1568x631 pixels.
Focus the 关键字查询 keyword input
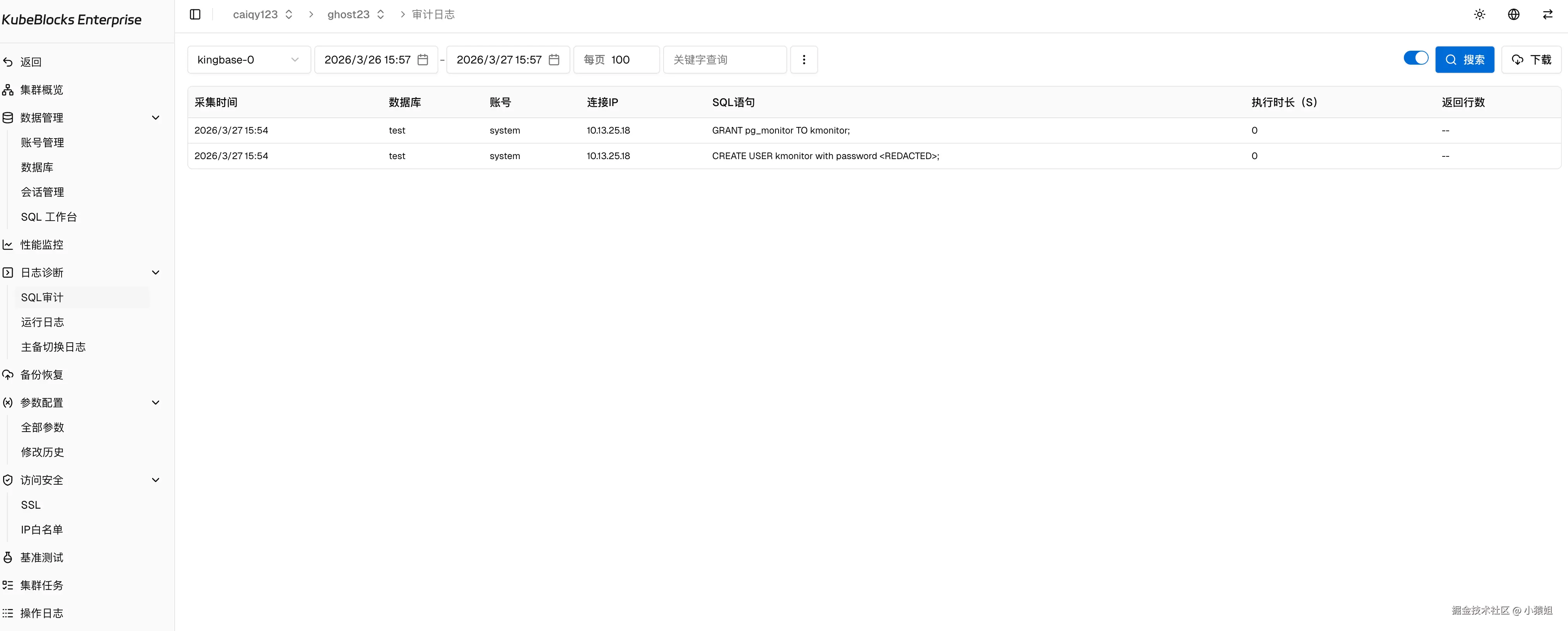724,60
